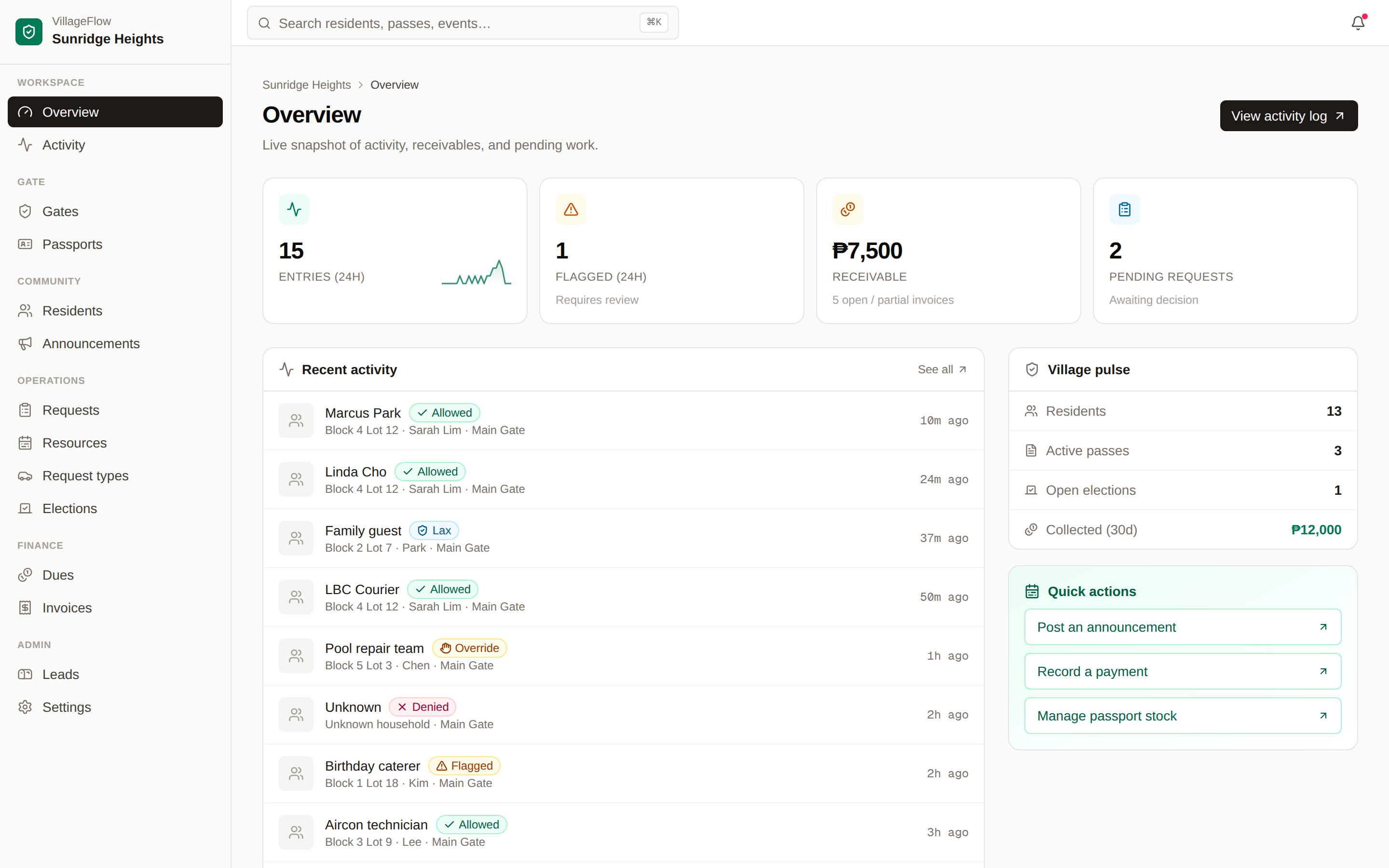Click the Override badge on Pool repair team

click(x=469, y=648)
